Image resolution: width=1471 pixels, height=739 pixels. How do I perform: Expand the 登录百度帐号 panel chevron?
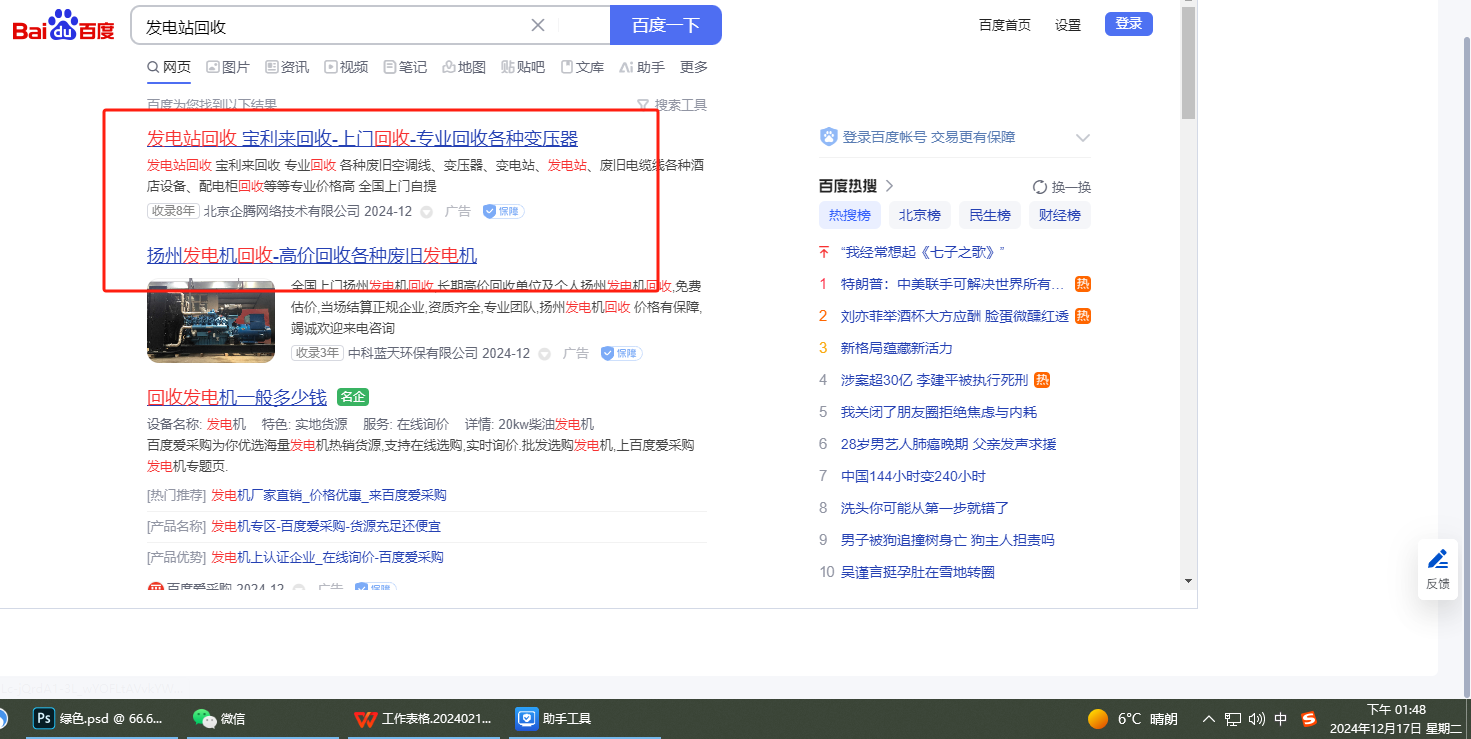1082,137
